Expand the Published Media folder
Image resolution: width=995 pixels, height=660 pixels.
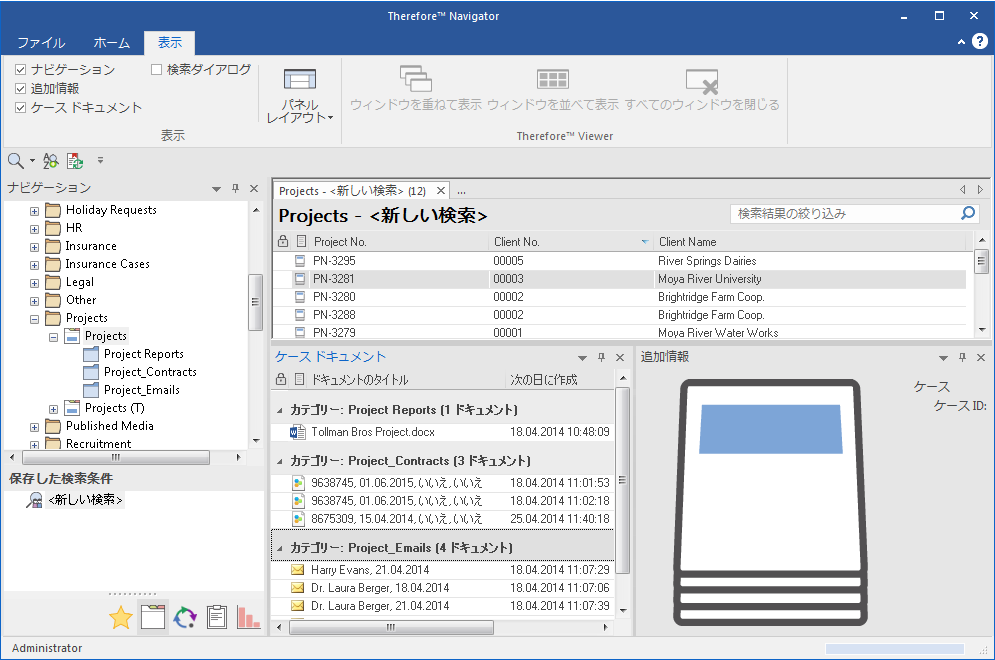coord(34,427)
